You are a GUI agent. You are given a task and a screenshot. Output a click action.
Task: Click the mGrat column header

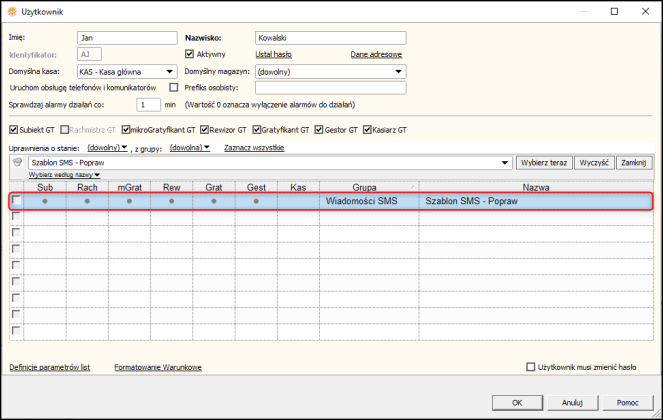point(129,187)
